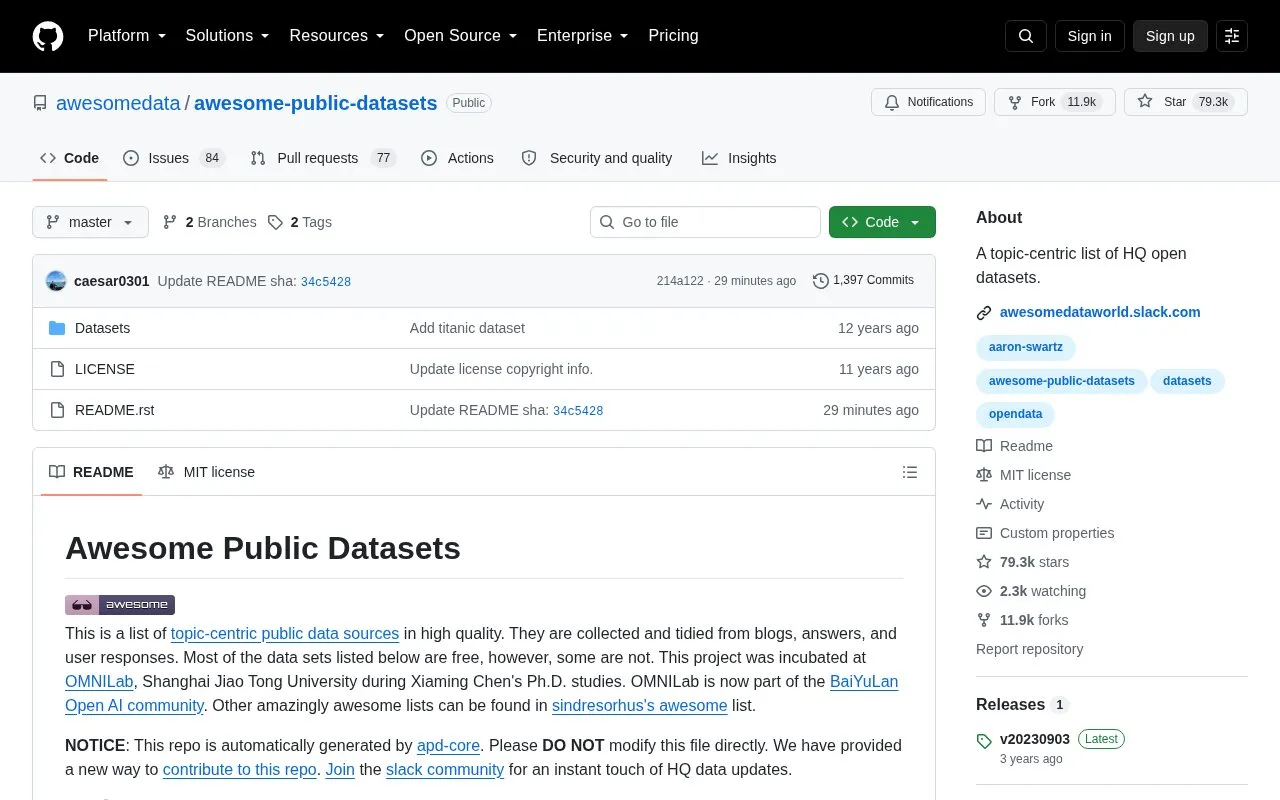Expand the Open Source menu
The height and width of the screenshot is (800, 1280).
461,36
